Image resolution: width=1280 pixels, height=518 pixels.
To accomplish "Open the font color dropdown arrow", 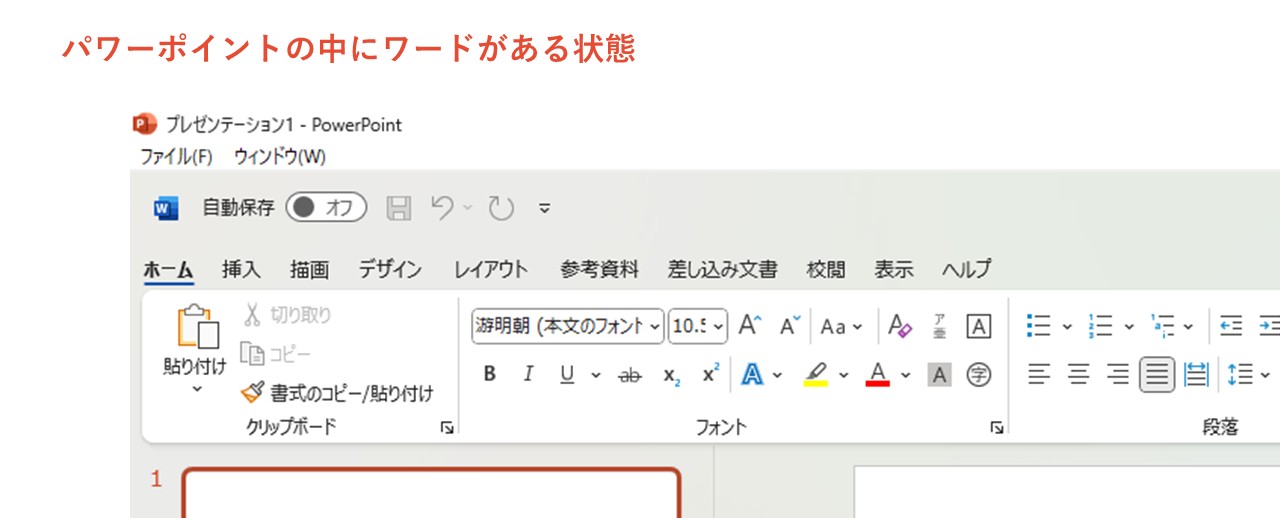I will point(906,375).
